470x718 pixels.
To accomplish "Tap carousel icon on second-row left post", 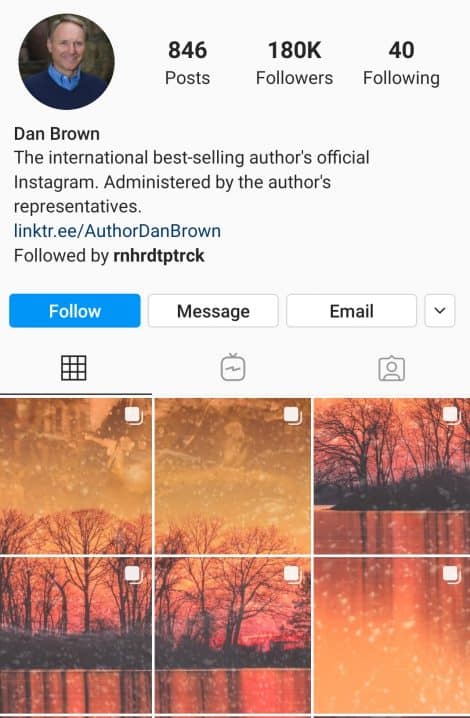I will [134, 575].
